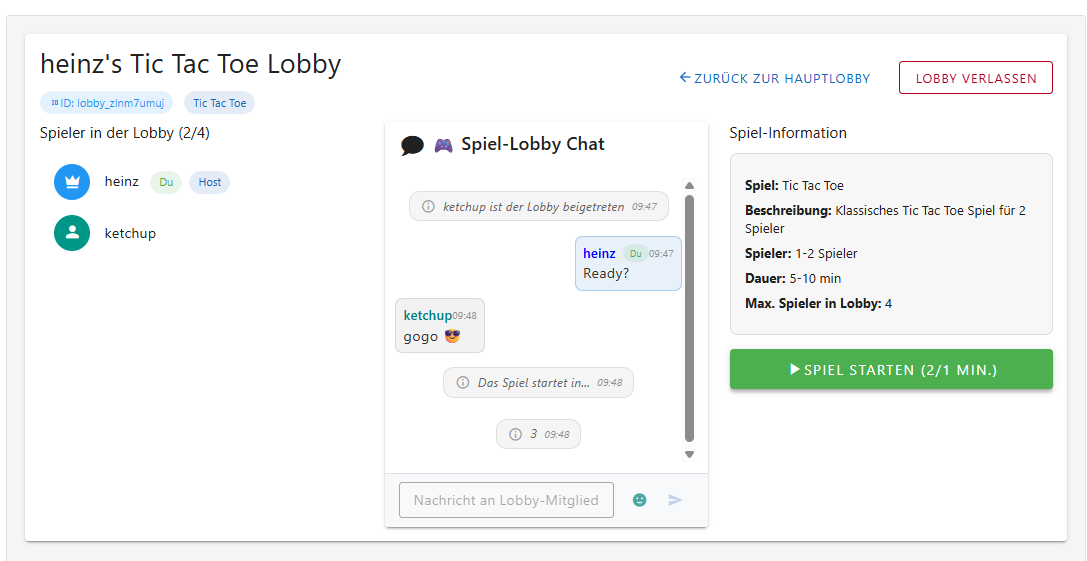Screen dimensions: 1087x561
Task: Click the send message arrow icon
Action: 675,500
